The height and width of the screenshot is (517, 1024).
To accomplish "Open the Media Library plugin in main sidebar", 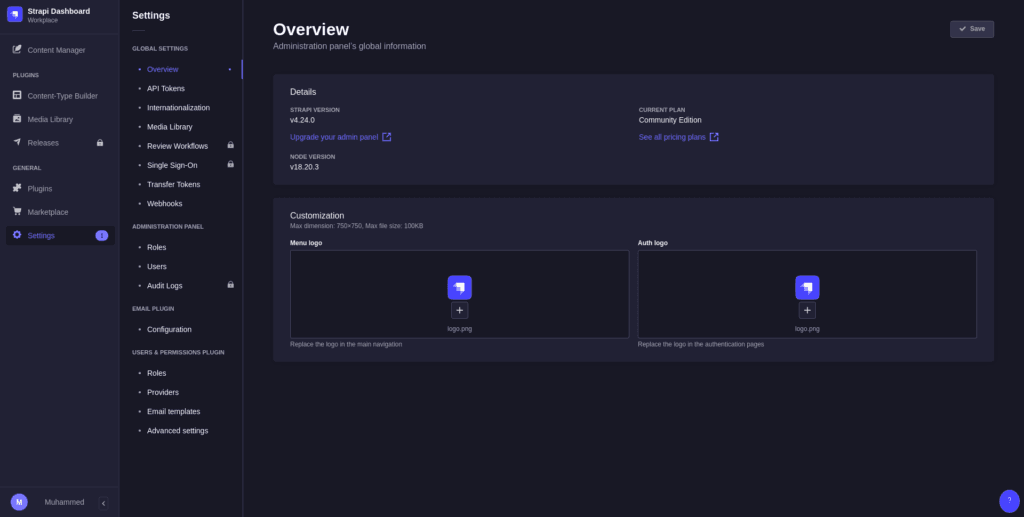I will pyautogui.click(x=50, y=119).
